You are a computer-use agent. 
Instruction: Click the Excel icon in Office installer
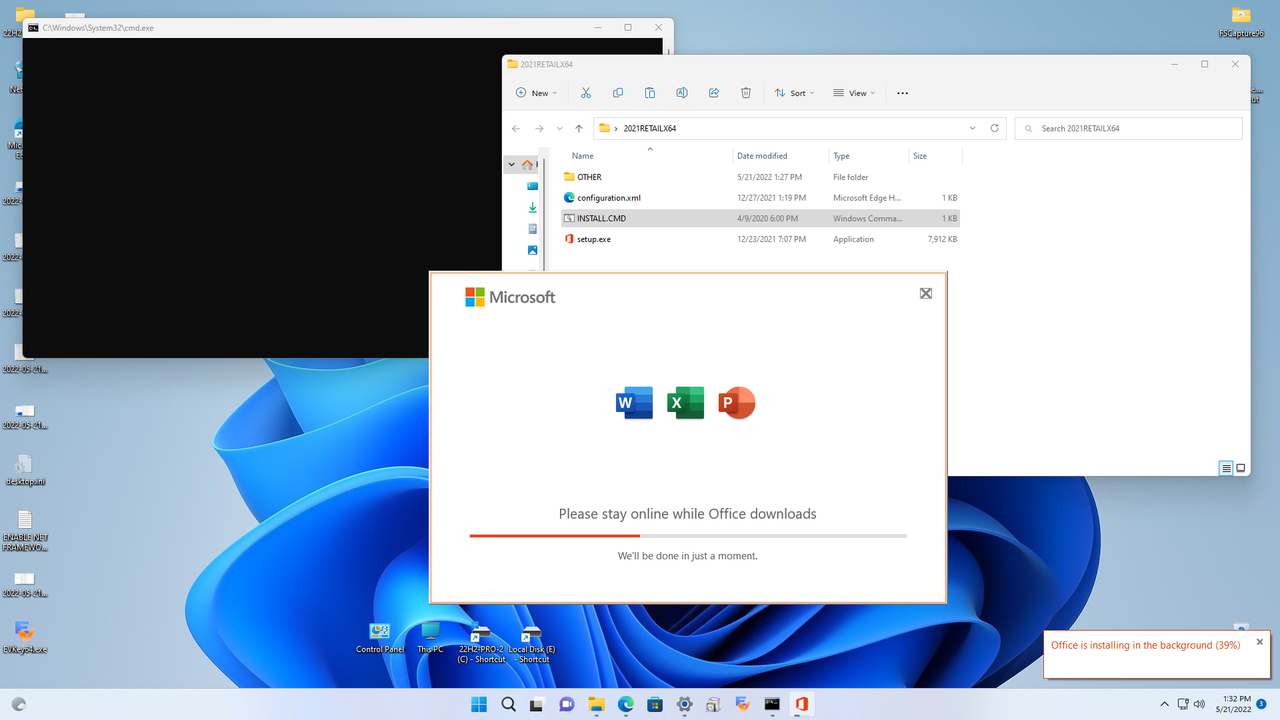click(686, 403)
